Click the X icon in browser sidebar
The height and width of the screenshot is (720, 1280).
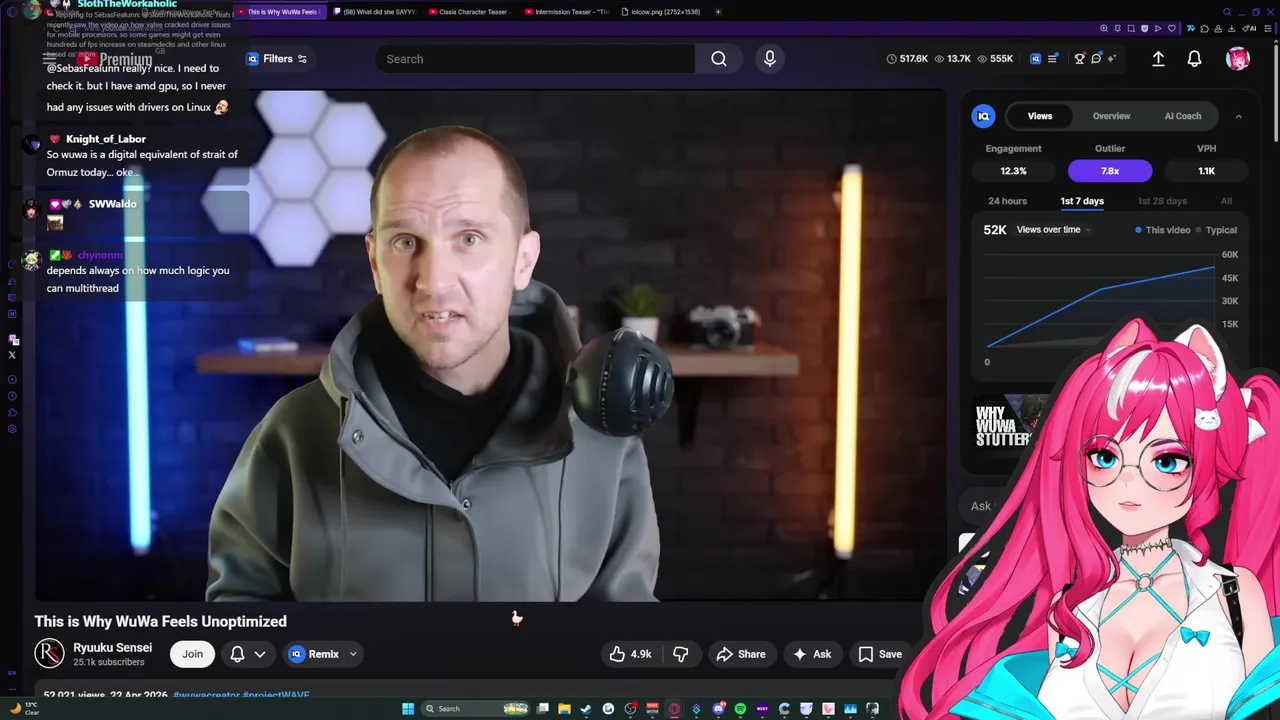(12, 355)
